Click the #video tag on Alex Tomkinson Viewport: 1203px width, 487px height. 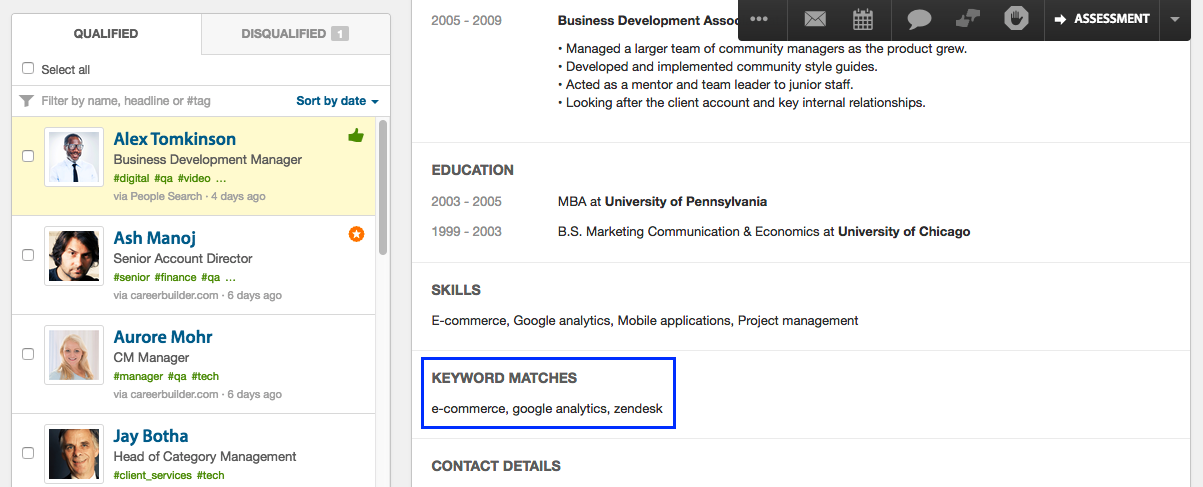194,179
